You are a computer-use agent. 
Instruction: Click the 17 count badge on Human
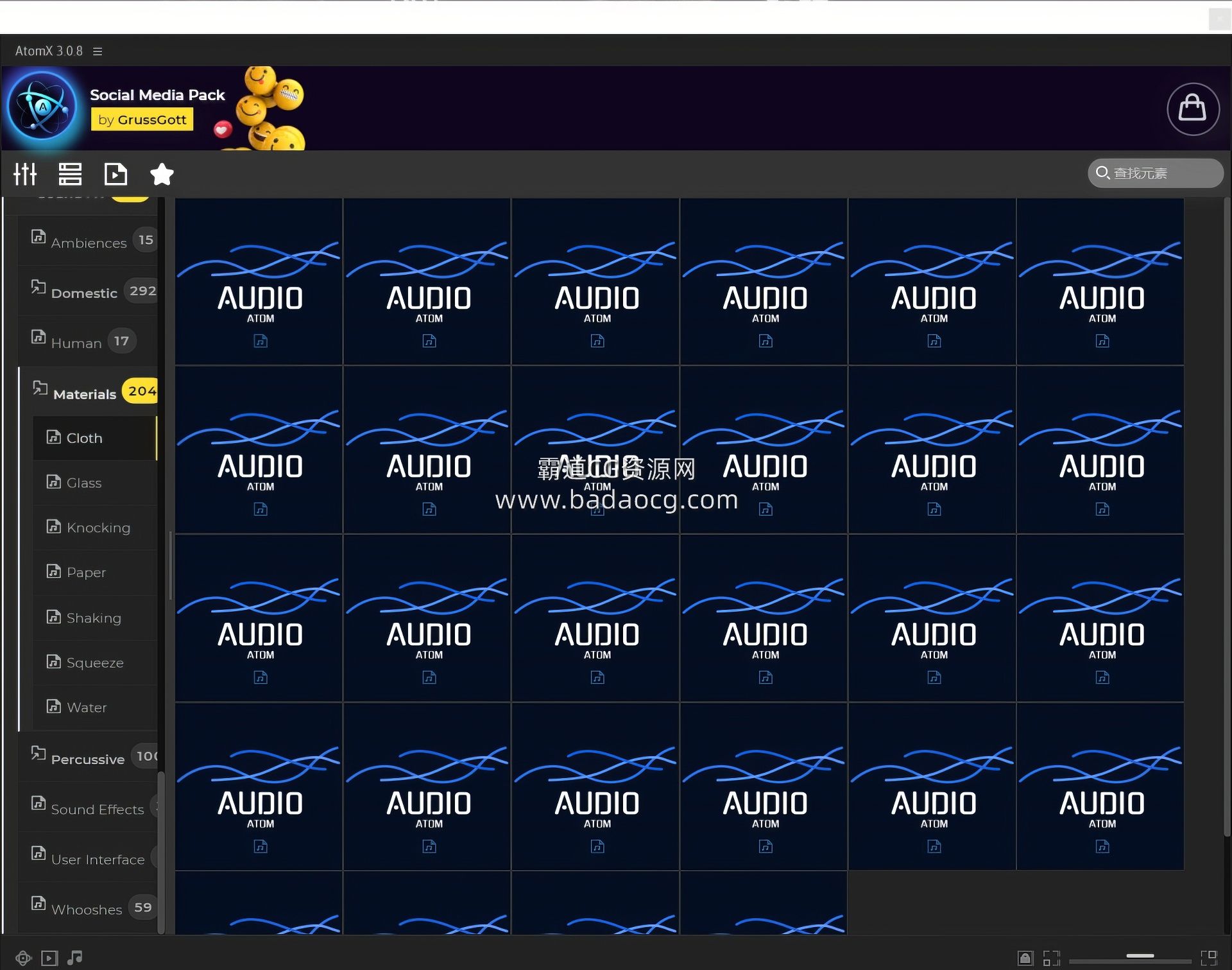[x=122, y=341]
